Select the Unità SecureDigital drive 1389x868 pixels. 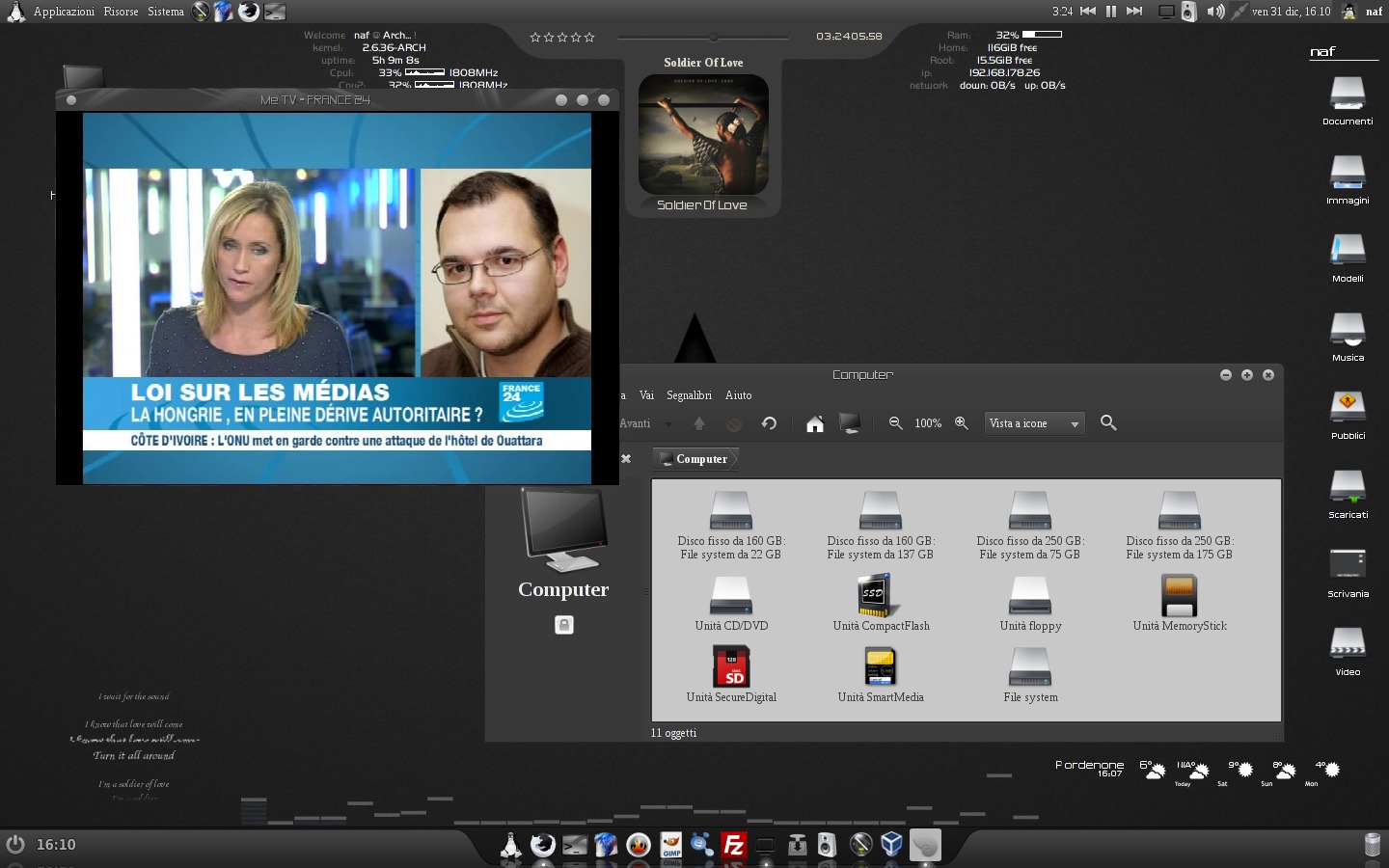731,675
